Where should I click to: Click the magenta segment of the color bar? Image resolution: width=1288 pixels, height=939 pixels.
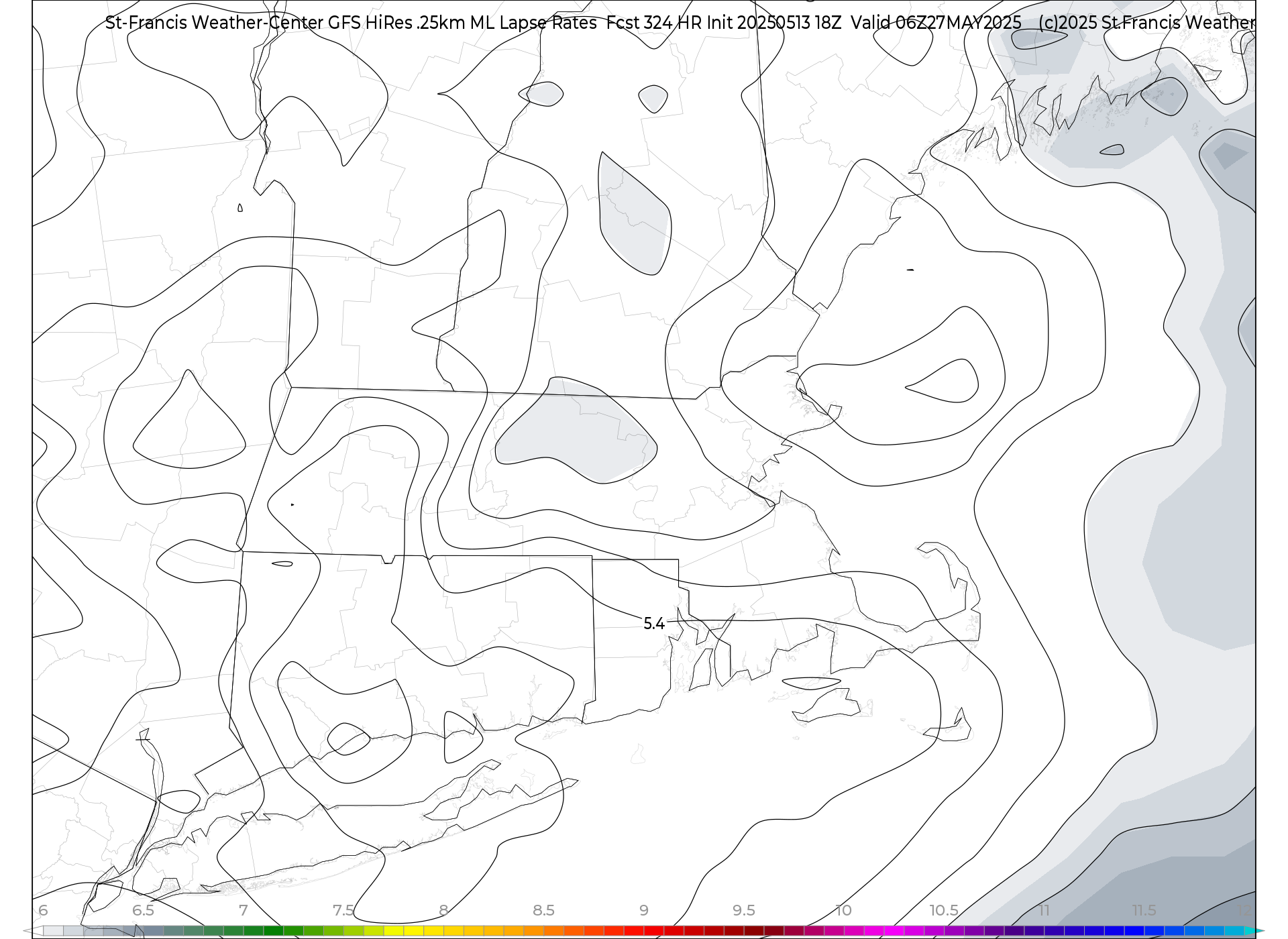pyautogui.click(x=894, y=931)
